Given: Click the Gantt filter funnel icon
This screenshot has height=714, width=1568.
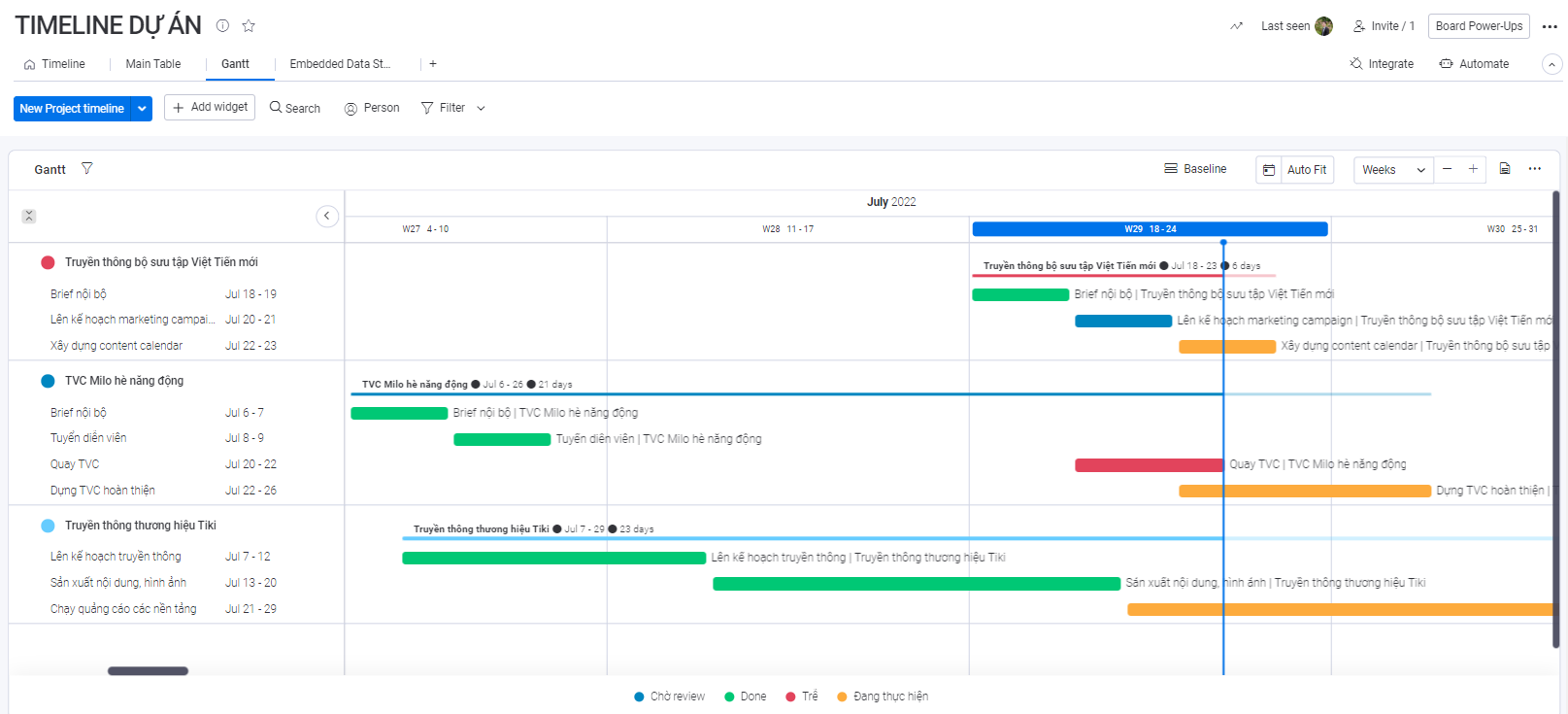Looking at the screenshot, I should [87, 169].
